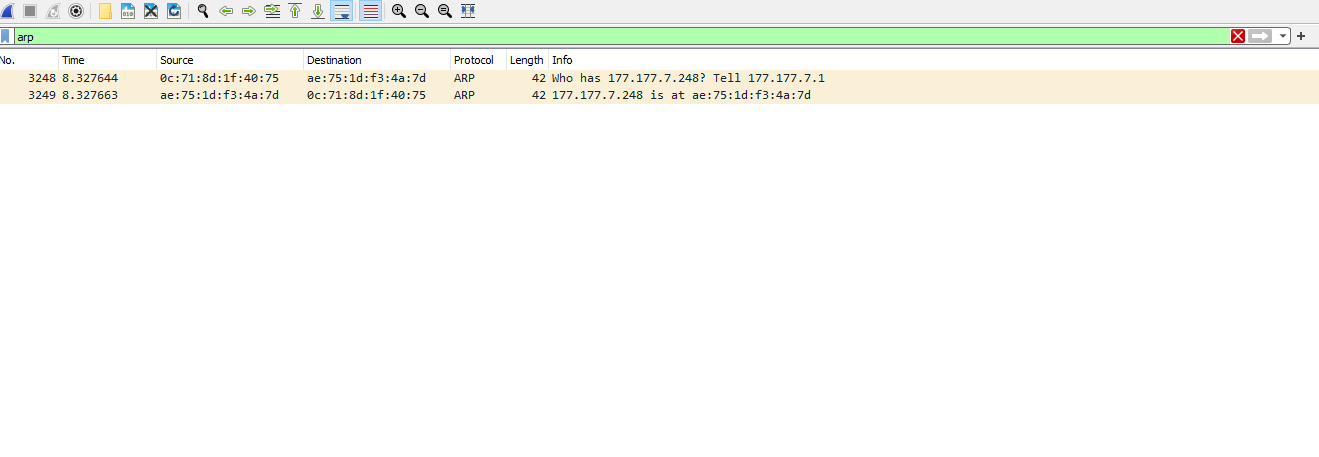Clear the arp display filter
Image resolution: width=1319 pixels, height=457 pixels.
point(1238,36)
